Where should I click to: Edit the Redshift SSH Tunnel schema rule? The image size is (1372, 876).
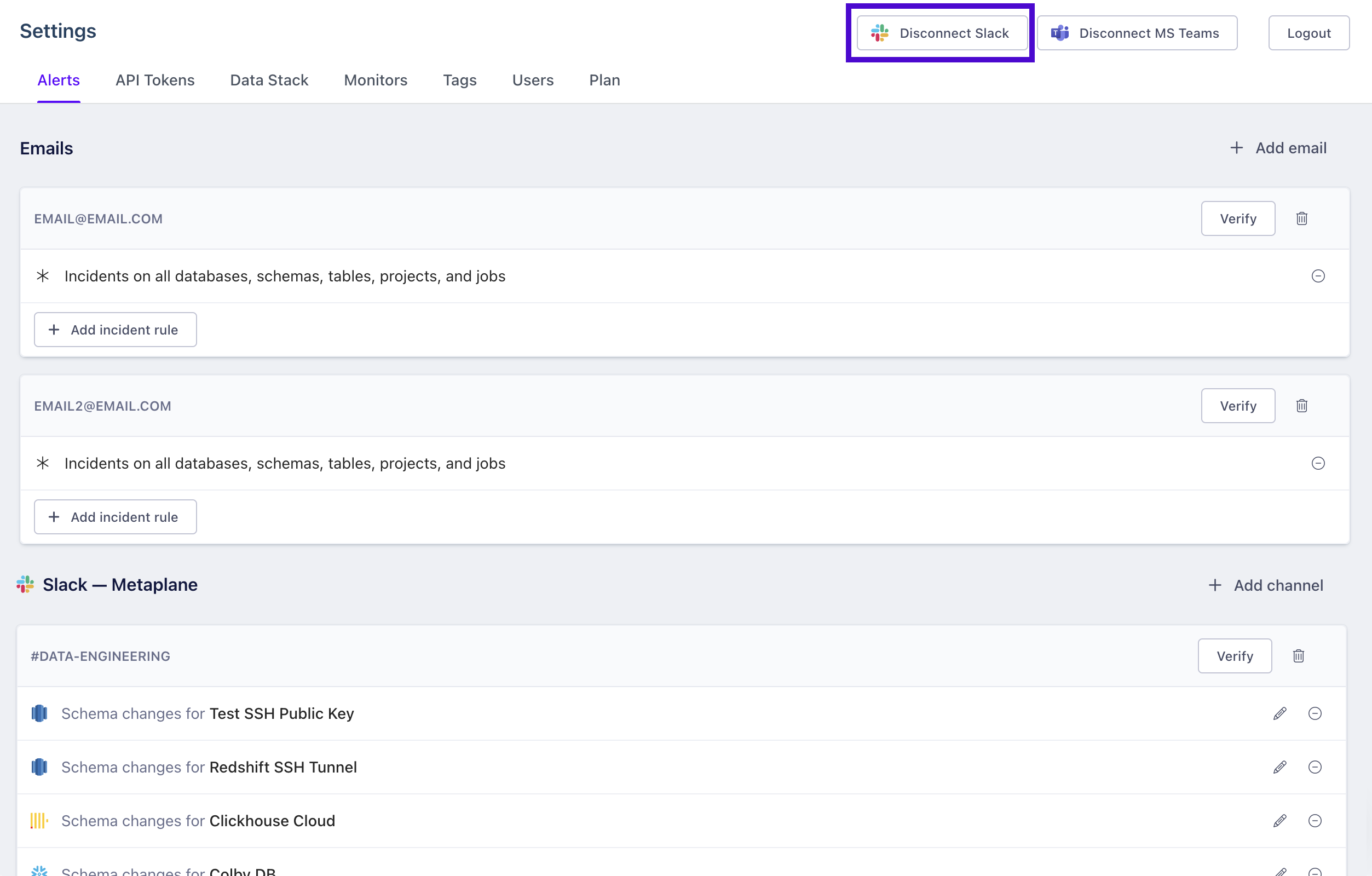coord(1279,767)
